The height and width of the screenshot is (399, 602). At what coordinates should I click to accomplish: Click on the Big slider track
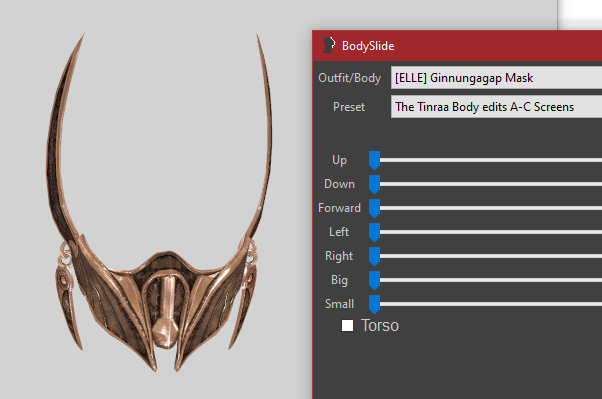point(491,280)
